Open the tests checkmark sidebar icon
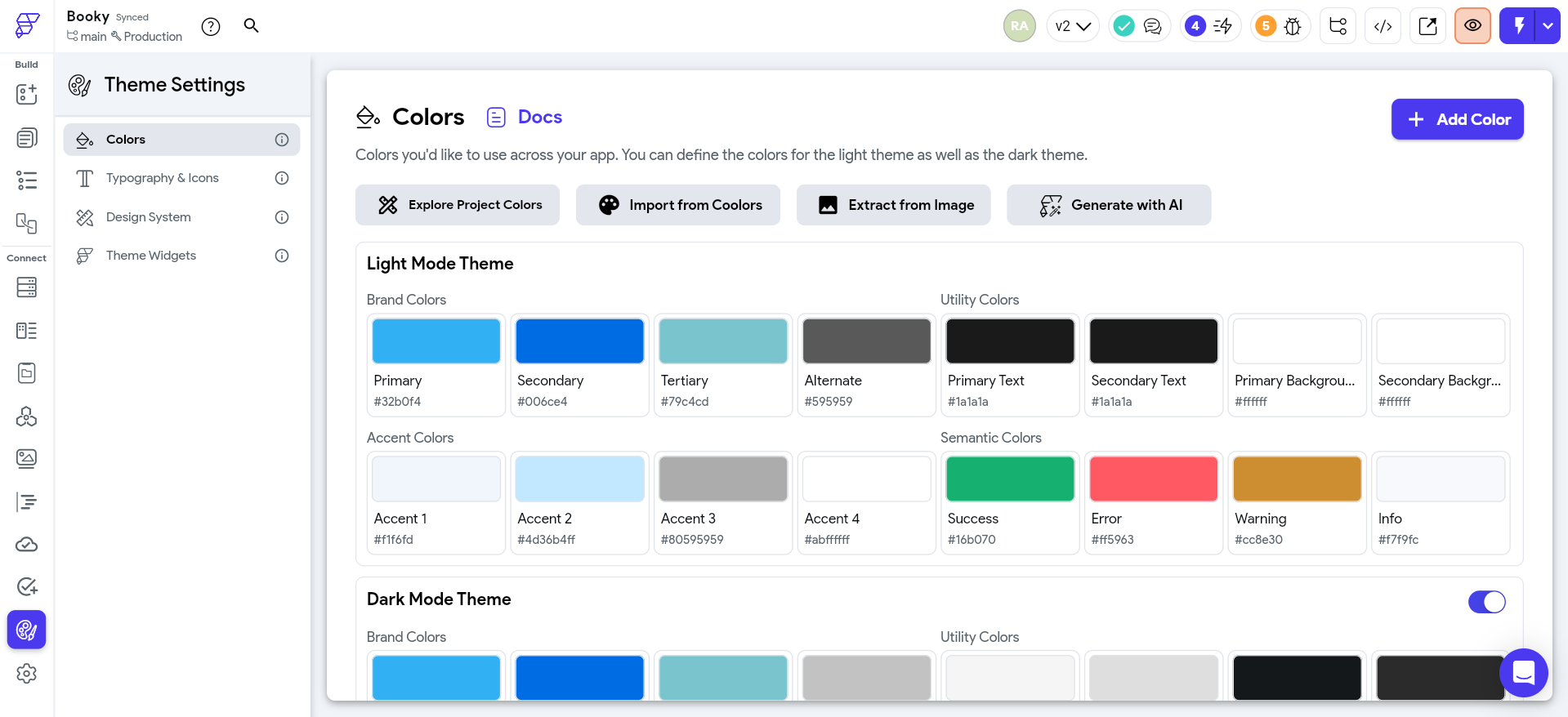The height and width of the screenshot is (717, 1568). [27, 587]
